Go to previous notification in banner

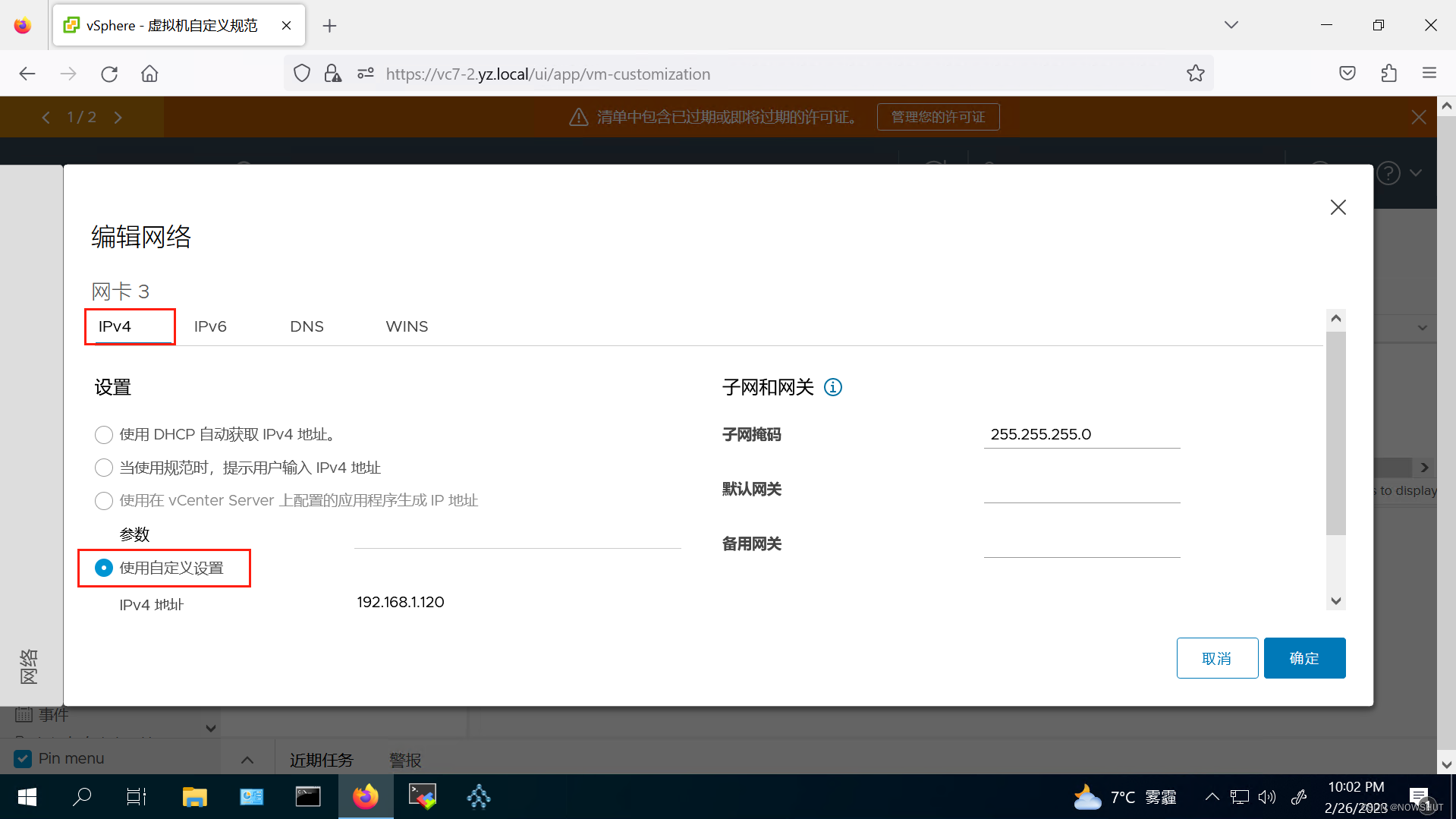[x=46, y=117]
